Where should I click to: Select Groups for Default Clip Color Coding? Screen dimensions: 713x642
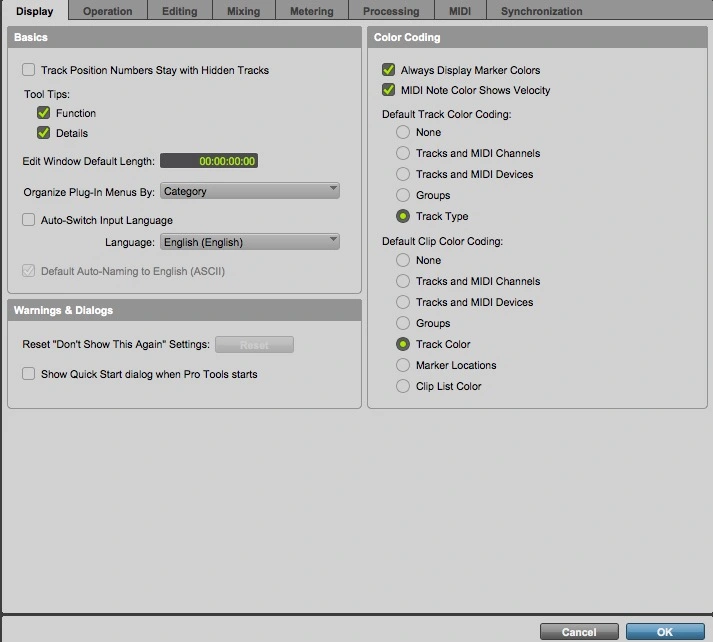click(403, 323)
